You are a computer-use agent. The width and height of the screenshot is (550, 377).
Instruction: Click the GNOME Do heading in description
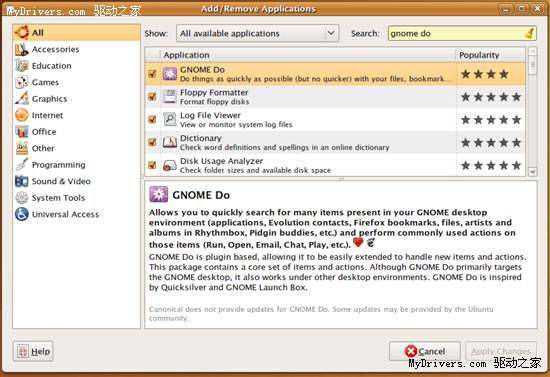(x=201, y=195)
